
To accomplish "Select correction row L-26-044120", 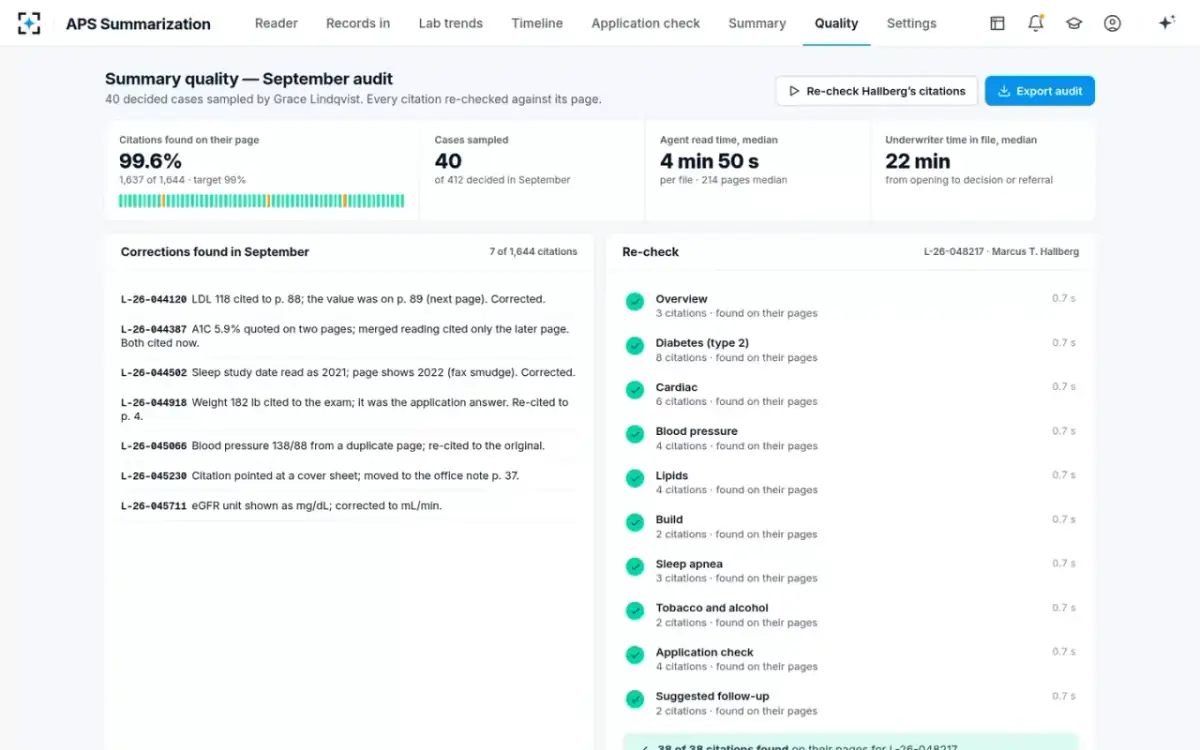I will coord(348,299).
